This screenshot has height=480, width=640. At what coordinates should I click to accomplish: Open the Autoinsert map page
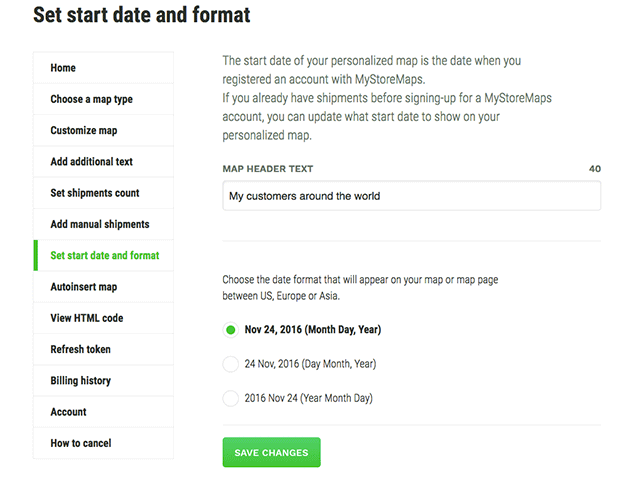tap(84, 287)
